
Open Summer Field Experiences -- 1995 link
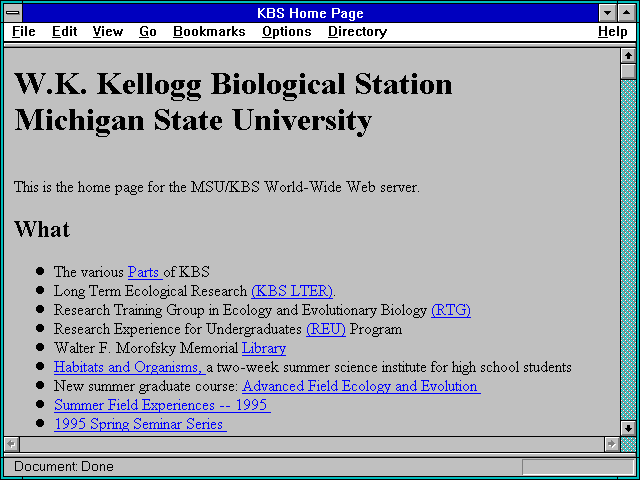tap(162, 405)
